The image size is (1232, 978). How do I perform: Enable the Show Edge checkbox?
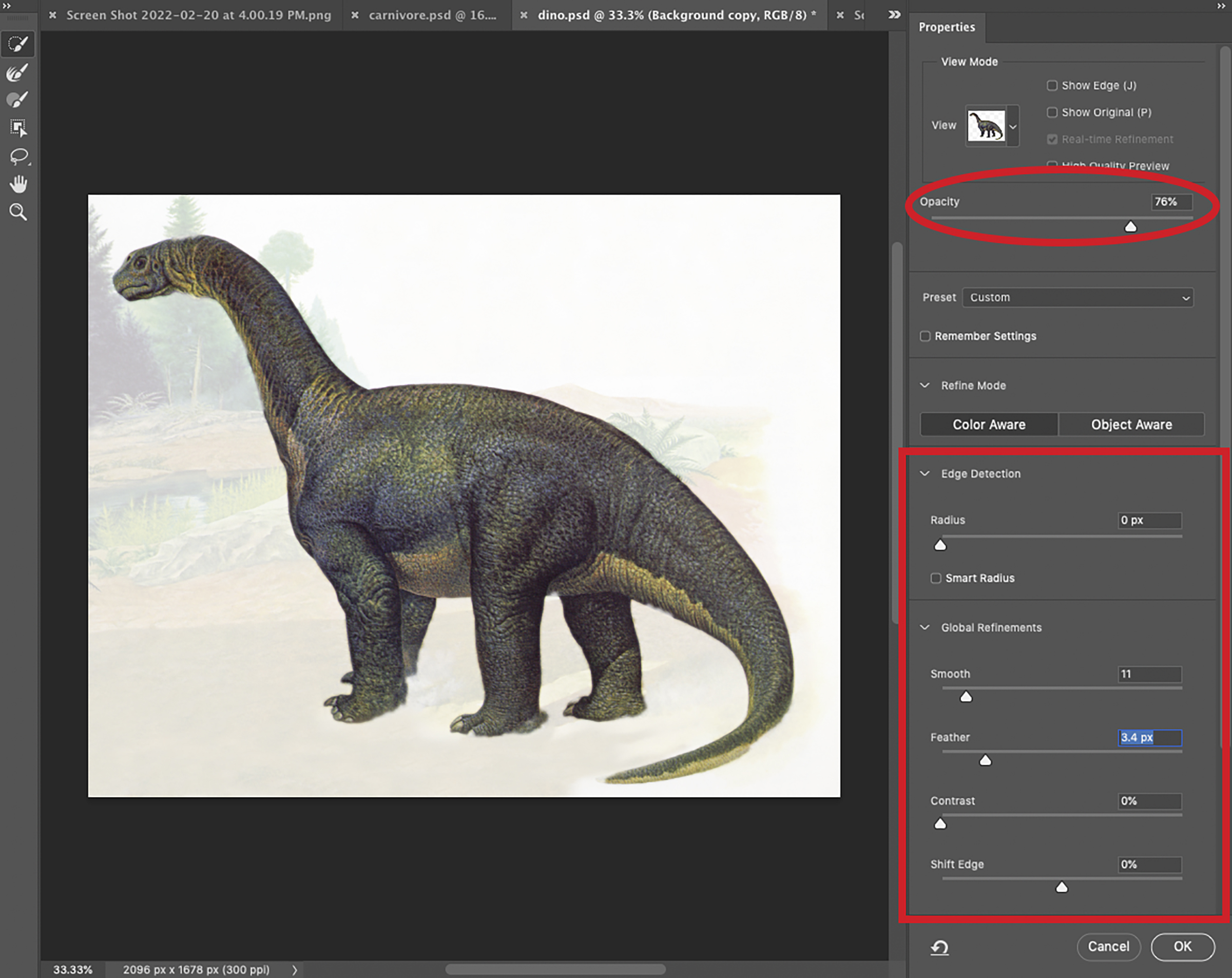tap(1052, 86)
